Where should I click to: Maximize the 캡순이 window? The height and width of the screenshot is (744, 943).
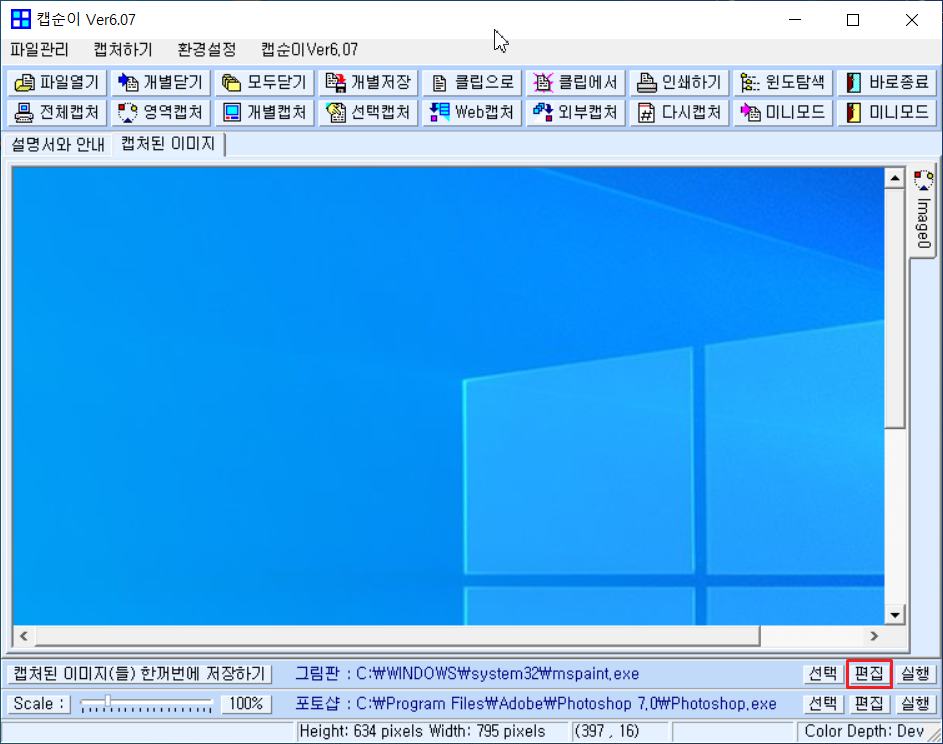coord(853,20)
